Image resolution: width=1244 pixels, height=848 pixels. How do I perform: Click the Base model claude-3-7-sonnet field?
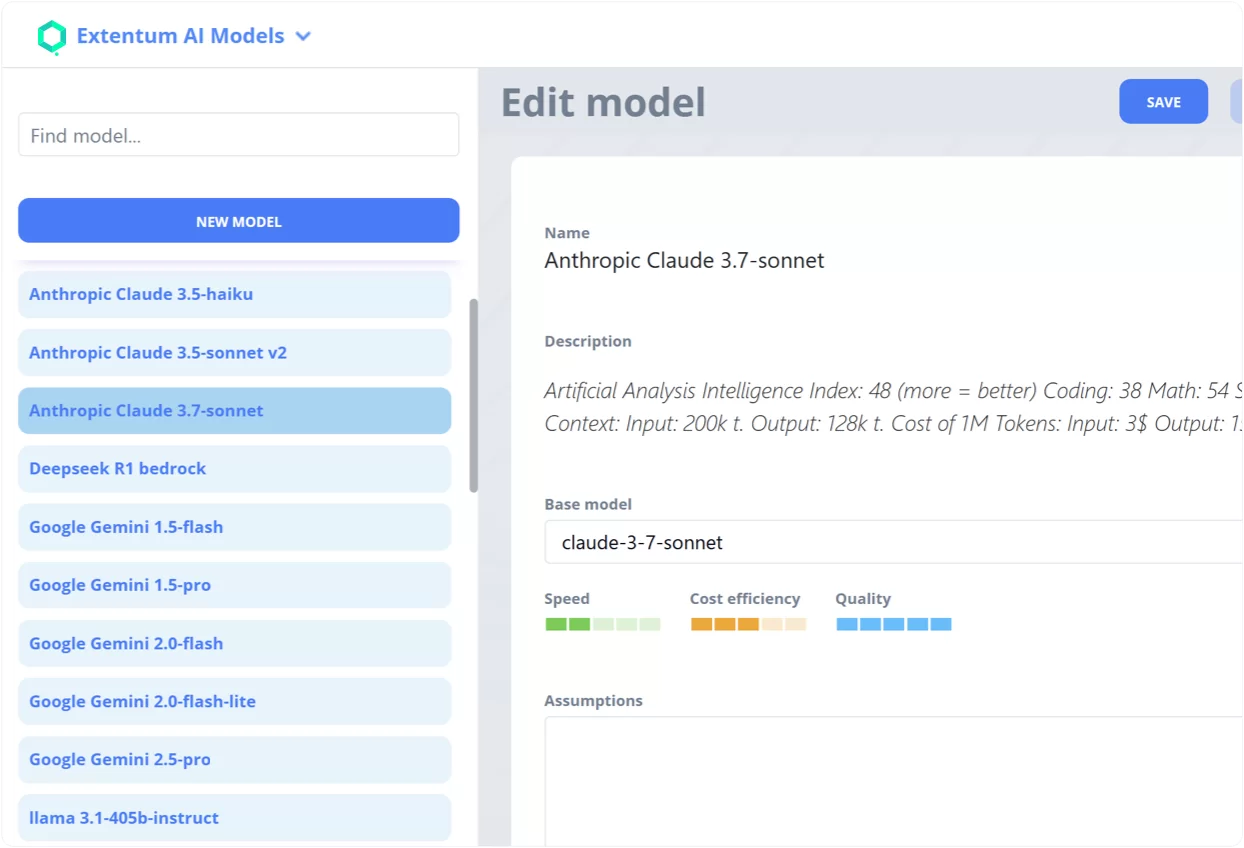[893, 542]
